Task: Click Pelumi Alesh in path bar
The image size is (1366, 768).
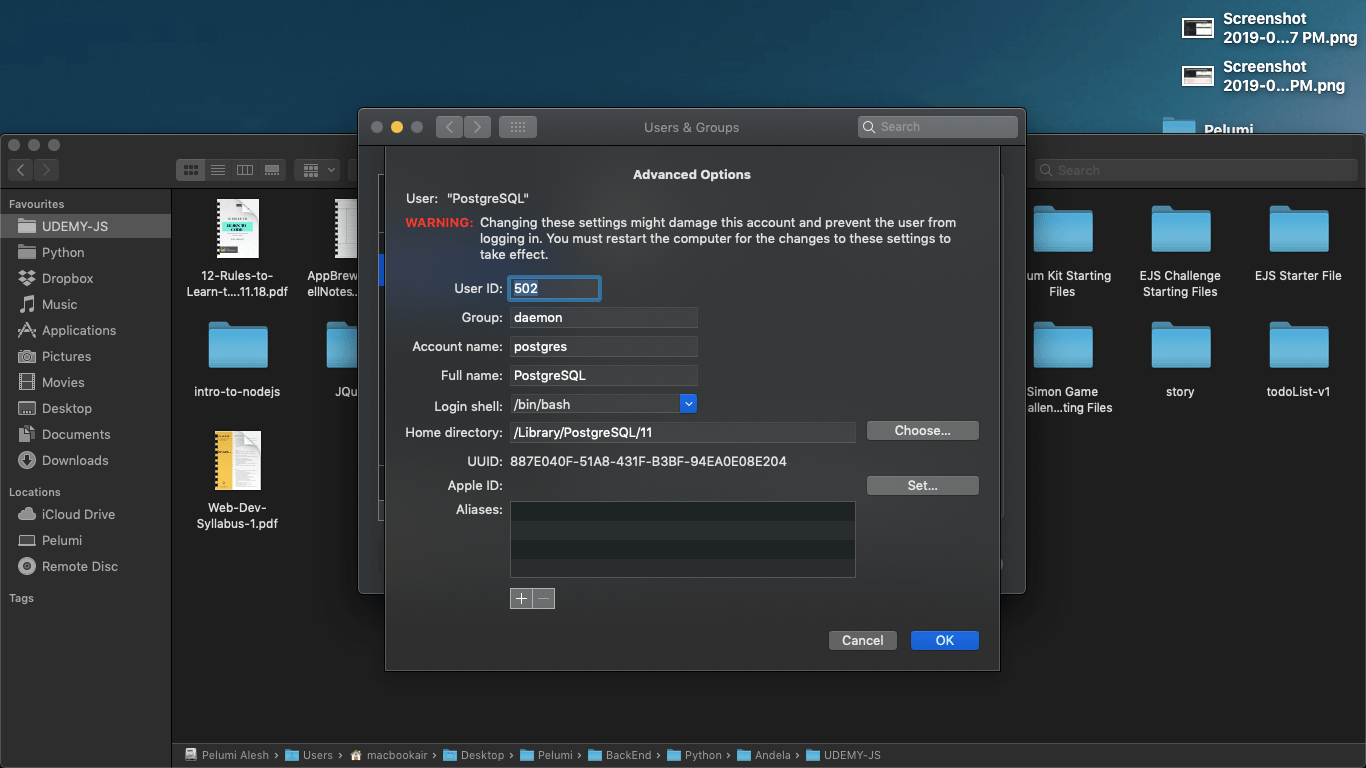Action: coord(227,755)
